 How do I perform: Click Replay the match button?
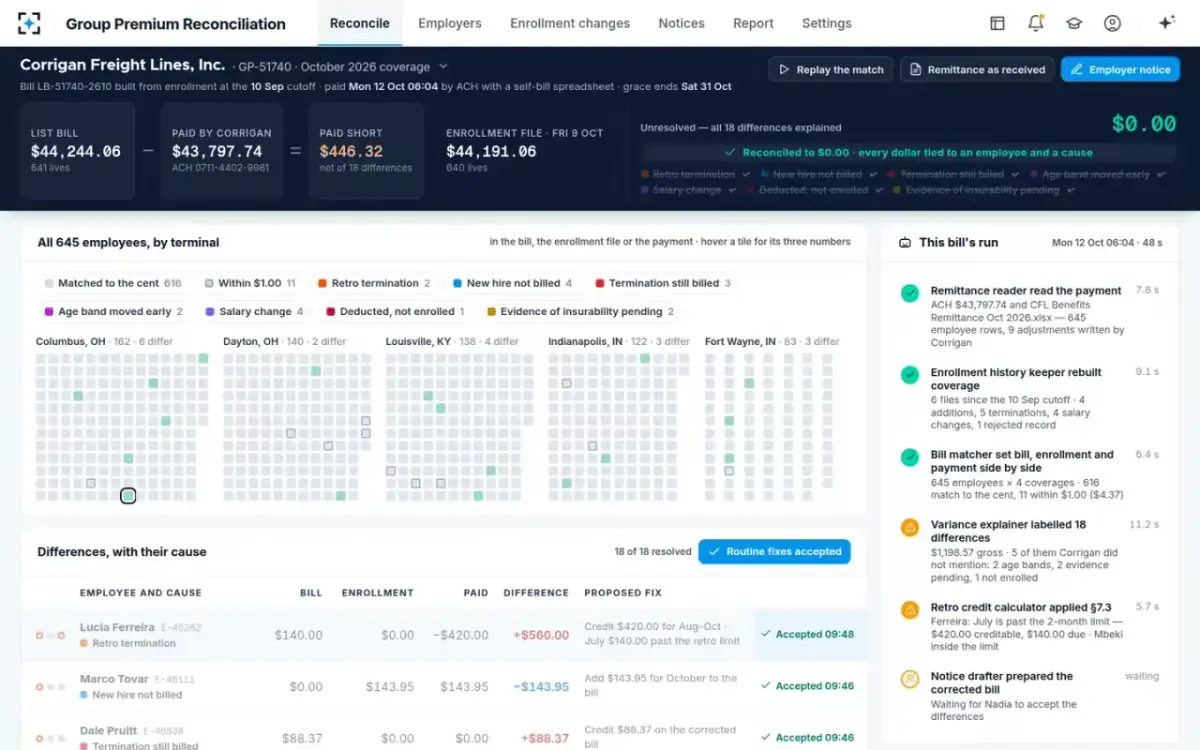(830, 69)
